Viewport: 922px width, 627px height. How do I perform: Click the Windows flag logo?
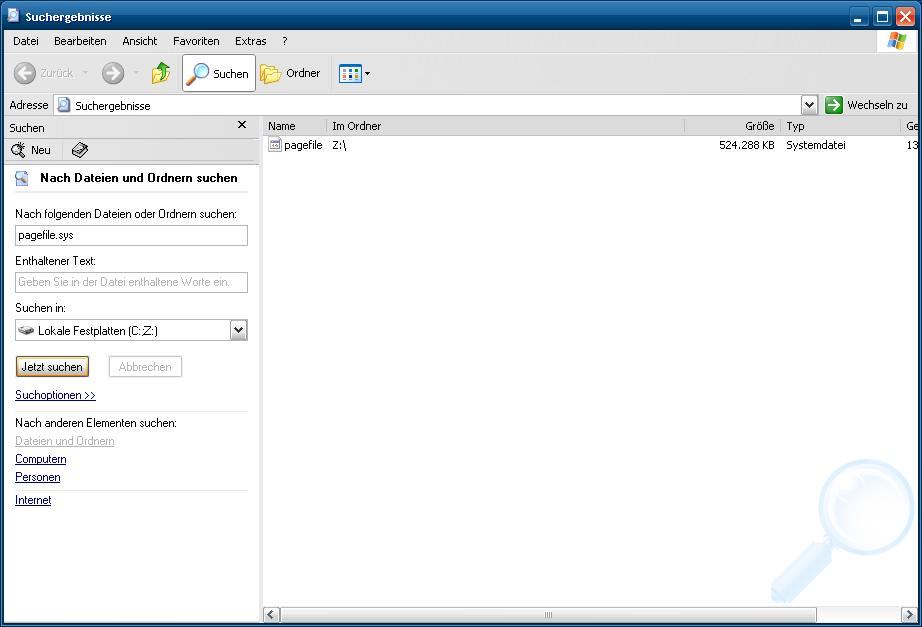(x=897, y=41)
